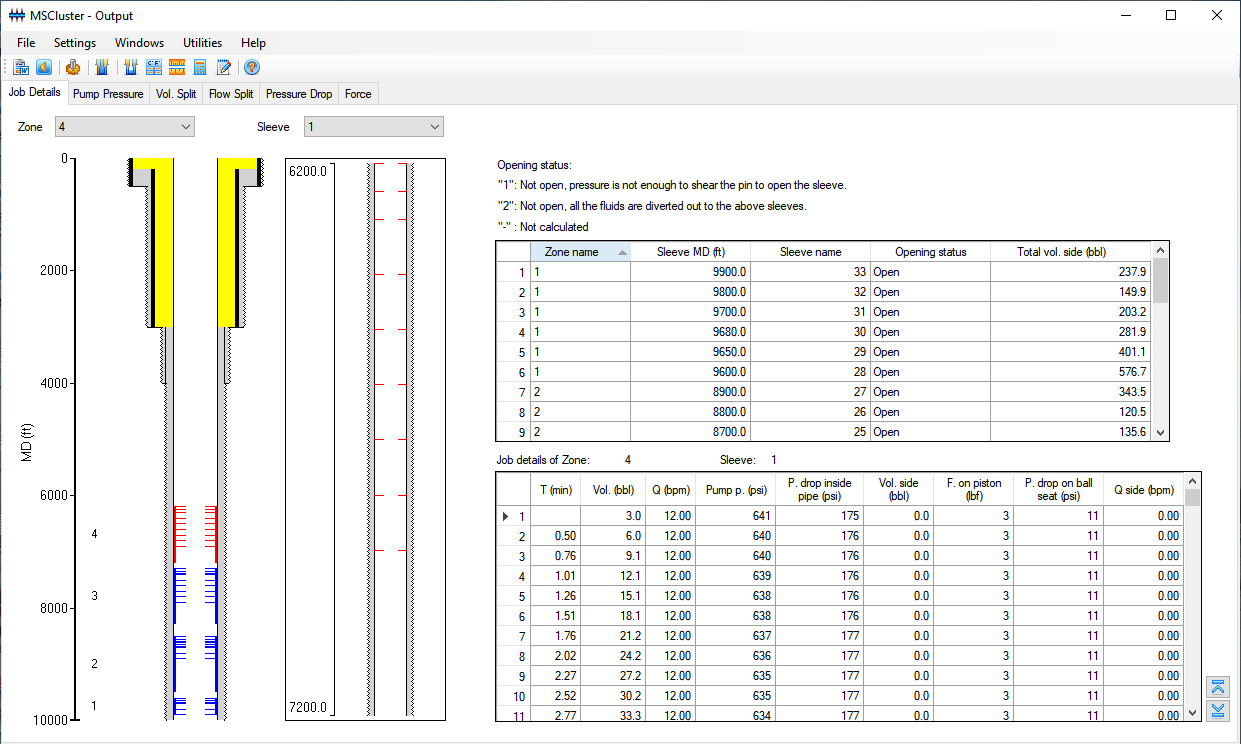Click the orange ruler toolbar icon
The width and height of the screenshot is (1241, 744).
177,68
